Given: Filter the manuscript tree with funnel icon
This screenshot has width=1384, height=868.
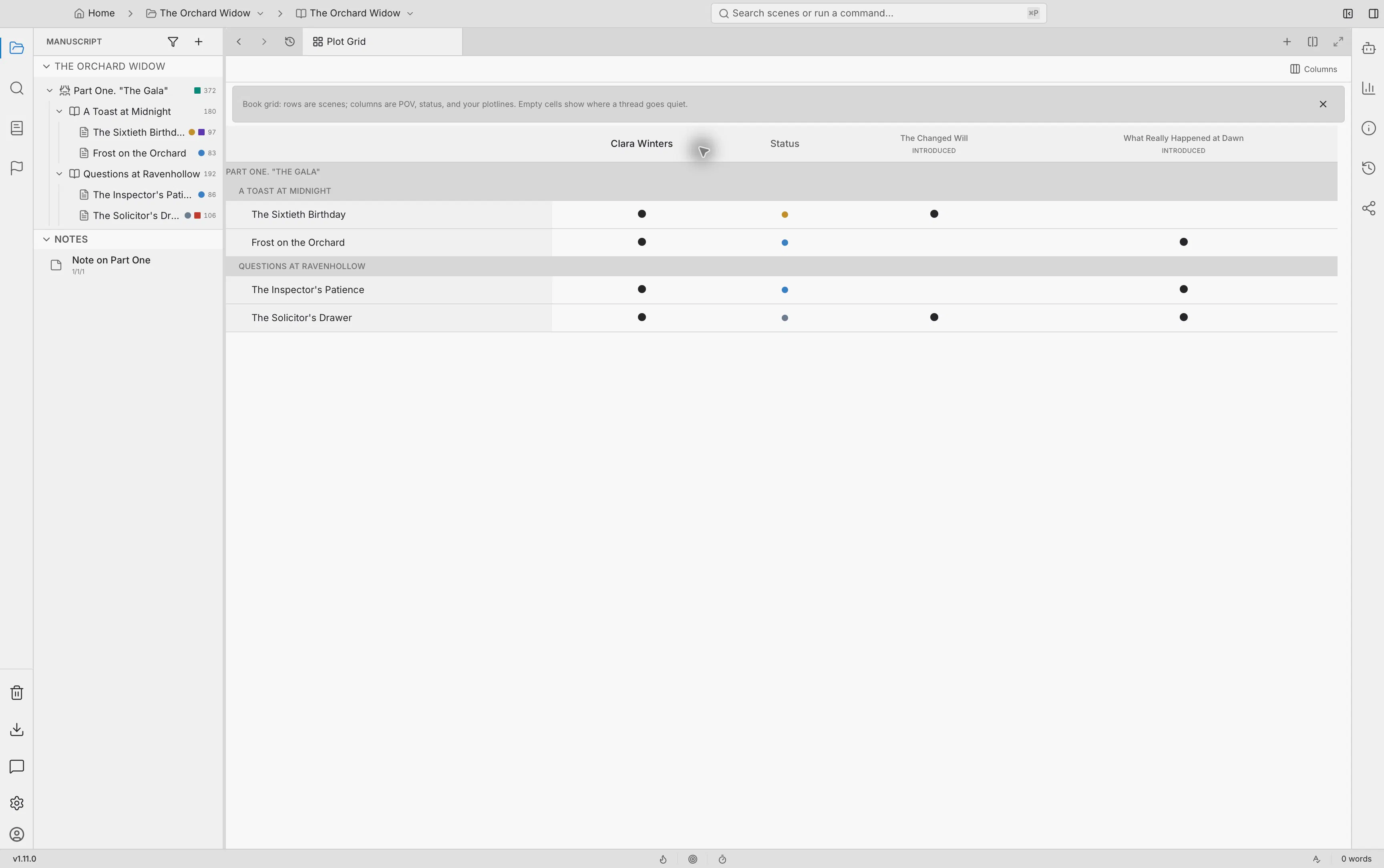Looking at the screenshot, I should (x=173, y=41).
